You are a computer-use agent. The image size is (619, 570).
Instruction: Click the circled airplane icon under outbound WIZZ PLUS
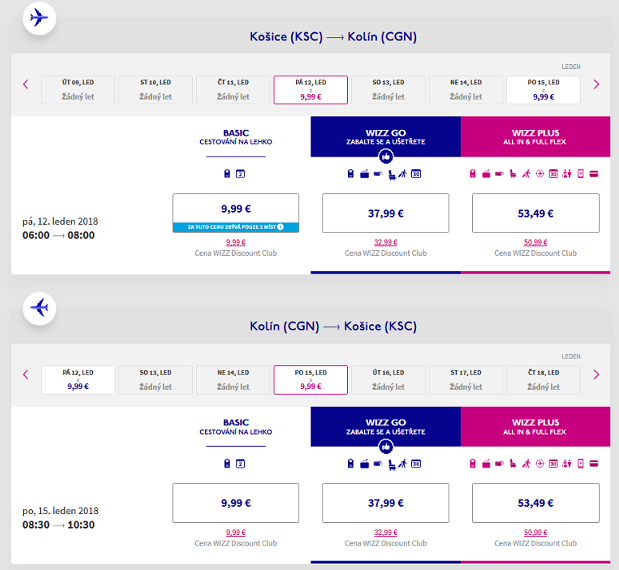[x=540, y=174]
